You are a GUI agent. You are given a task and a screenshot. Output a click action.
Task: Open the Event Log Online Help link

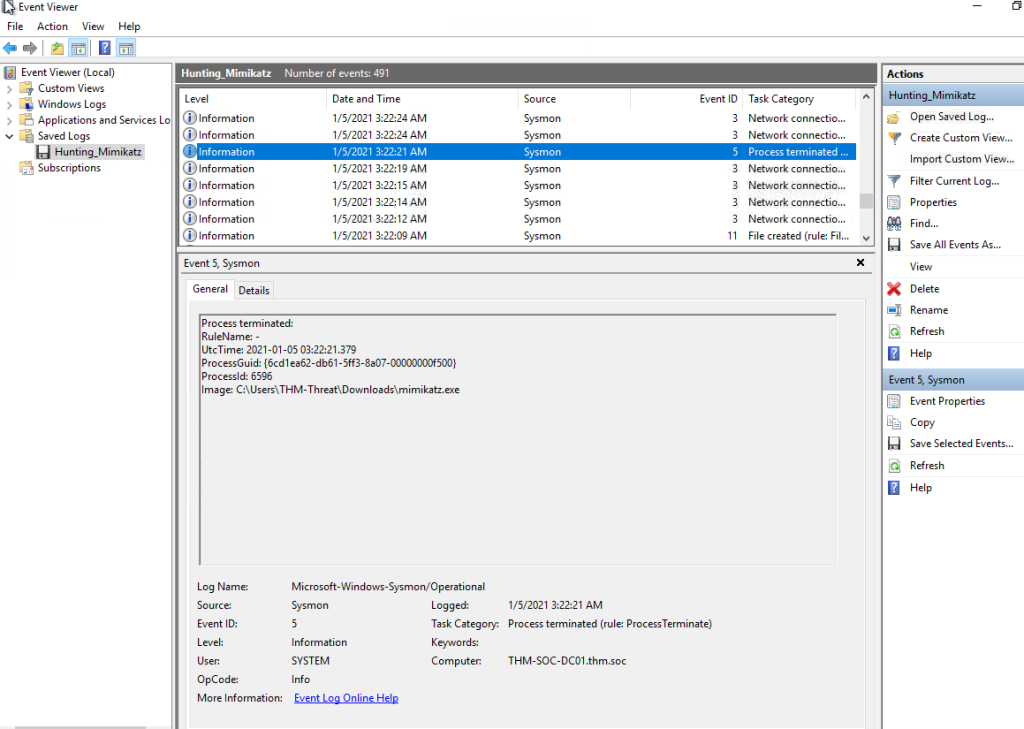pyautogui.click(x=346, y=698)
